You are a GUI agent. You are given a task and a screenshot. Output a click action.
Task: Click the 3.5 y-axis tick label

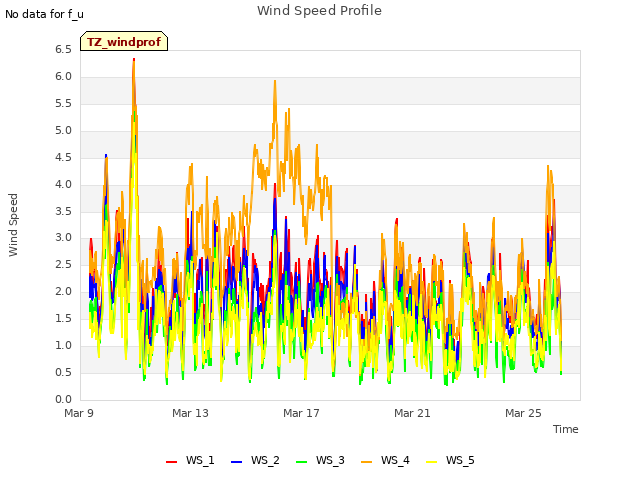(63, 211)
